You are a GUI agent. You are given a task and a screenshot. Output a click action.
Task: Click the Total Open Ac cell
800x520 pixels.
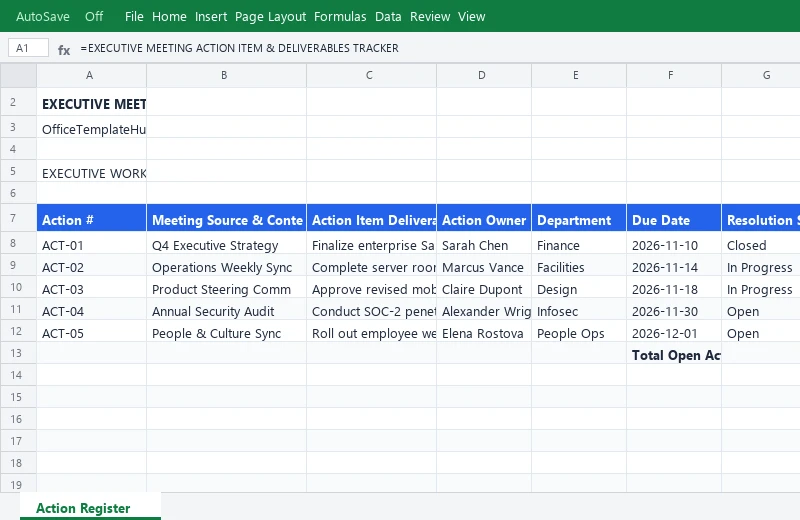[674, 355]
